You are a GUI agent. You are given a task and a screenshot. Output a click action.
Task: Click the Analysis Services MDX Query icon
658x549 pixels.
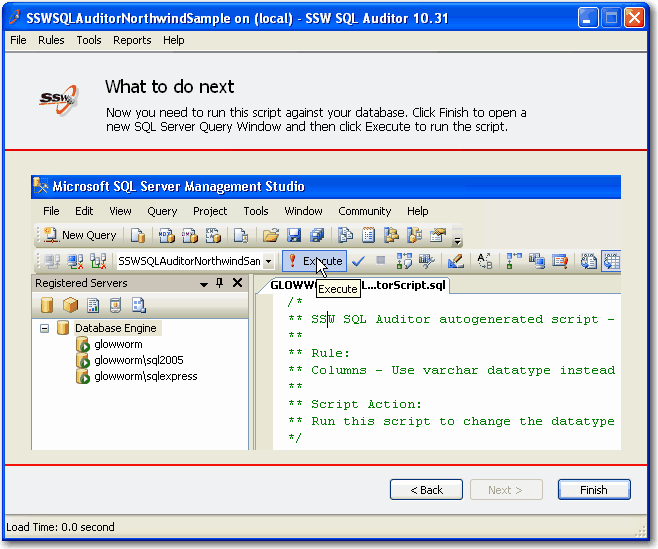[x=167, y=235]
